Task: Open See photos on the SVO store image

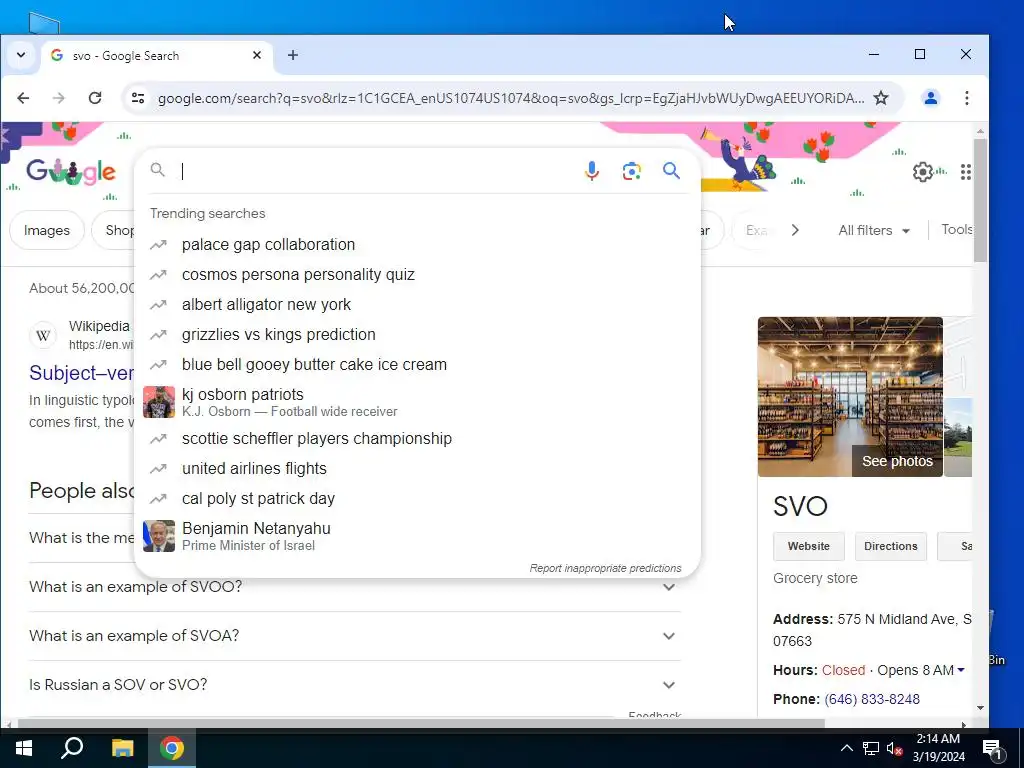Action: point(897,461)
